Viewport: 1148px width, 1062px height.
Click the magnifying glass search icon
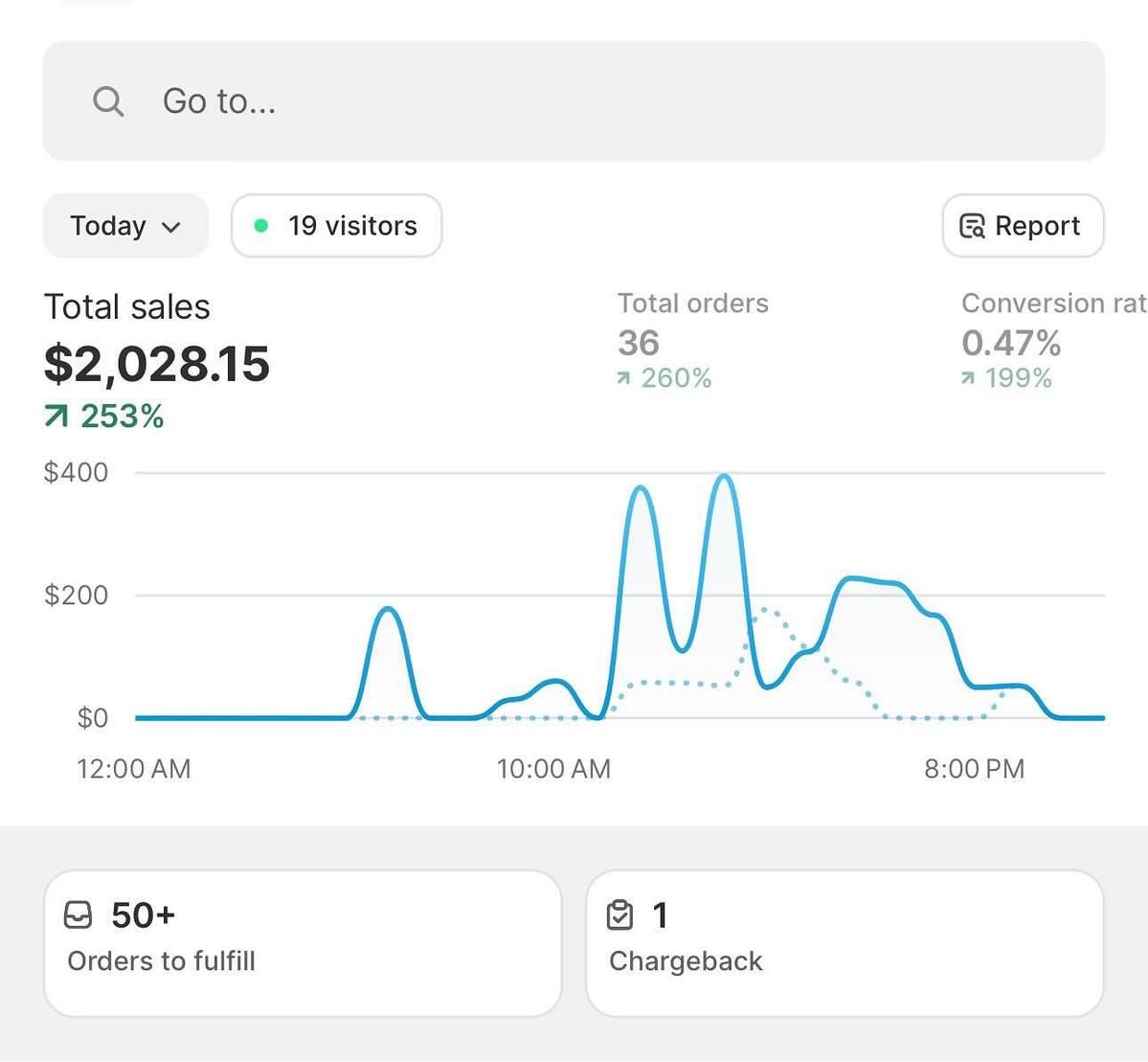(108, 101)
